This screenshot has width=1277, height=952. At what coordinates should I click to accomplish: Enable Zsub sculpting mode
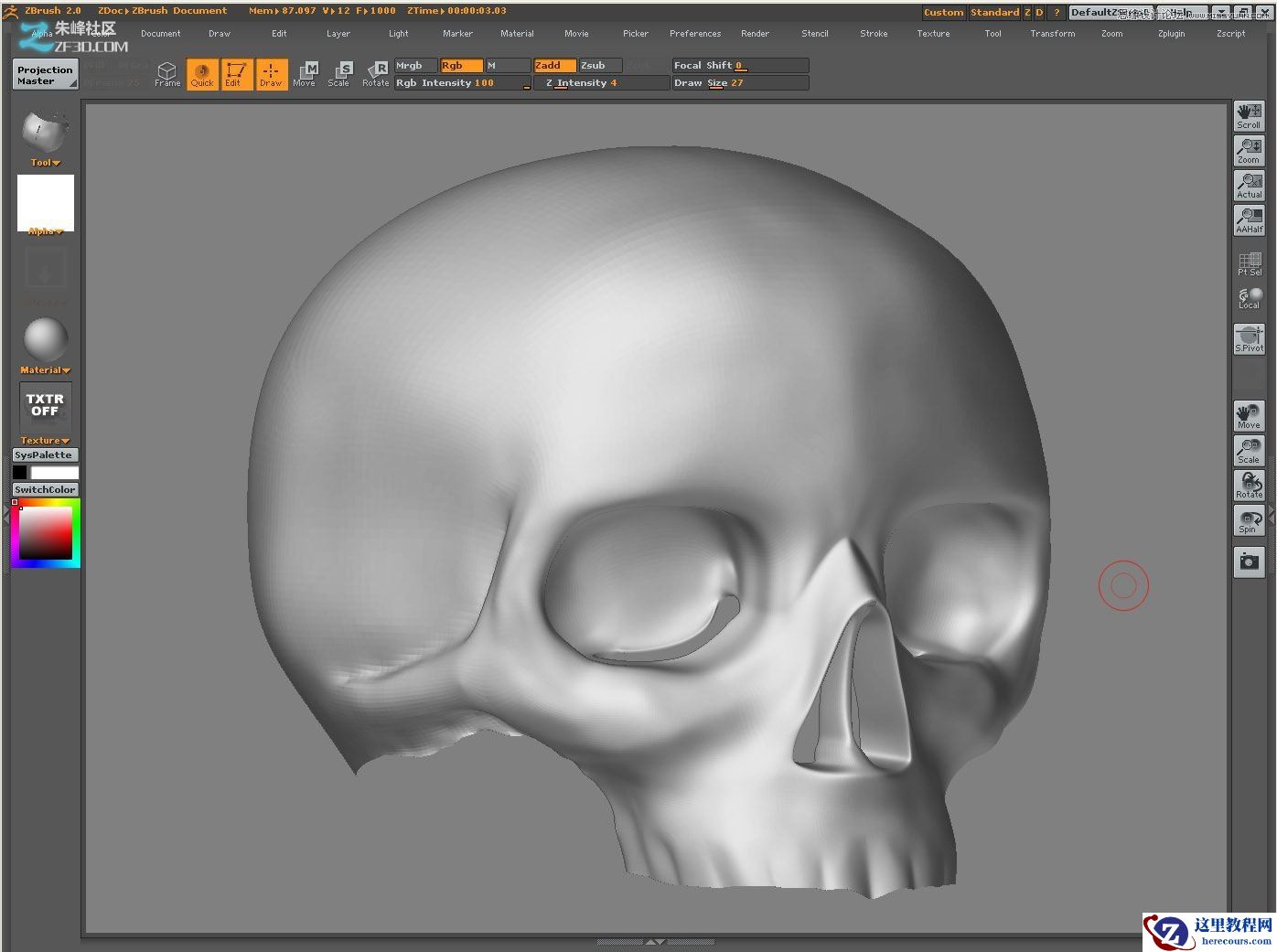click(598, 65)
